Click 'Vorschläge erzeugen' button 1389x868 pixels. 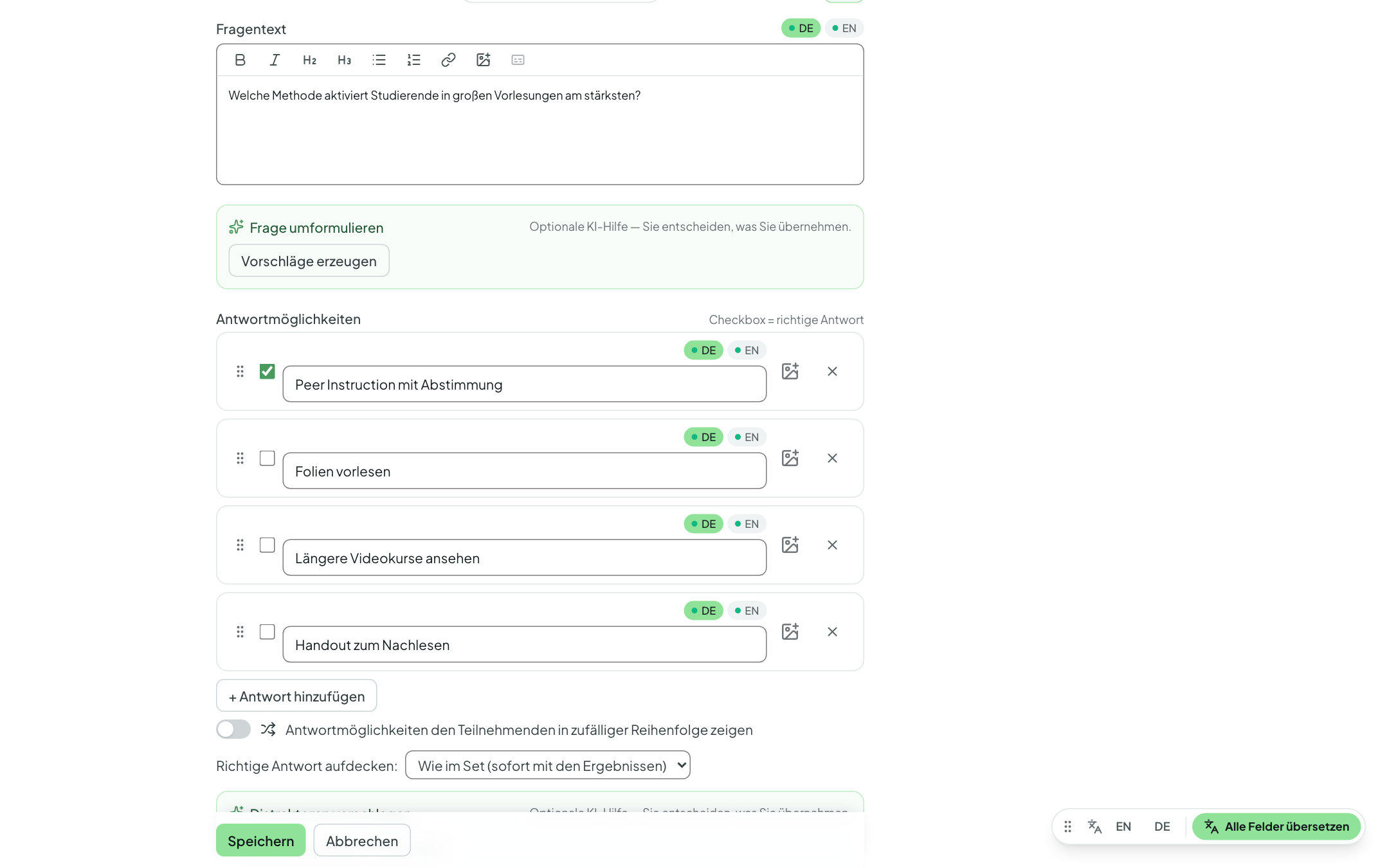click(x=309, y=260)
